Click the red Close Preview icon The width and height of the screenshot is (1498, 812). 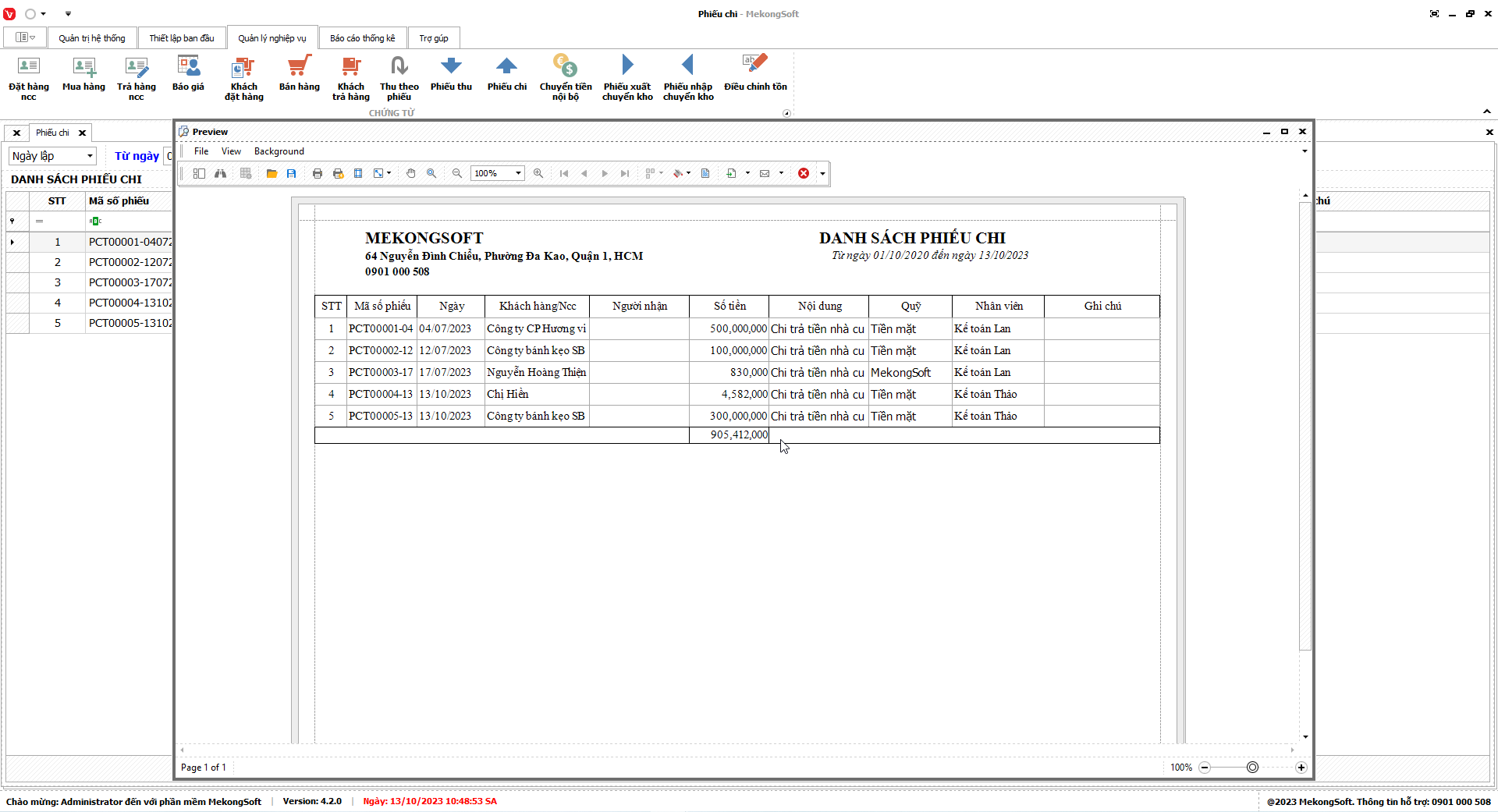click(804, 174)
